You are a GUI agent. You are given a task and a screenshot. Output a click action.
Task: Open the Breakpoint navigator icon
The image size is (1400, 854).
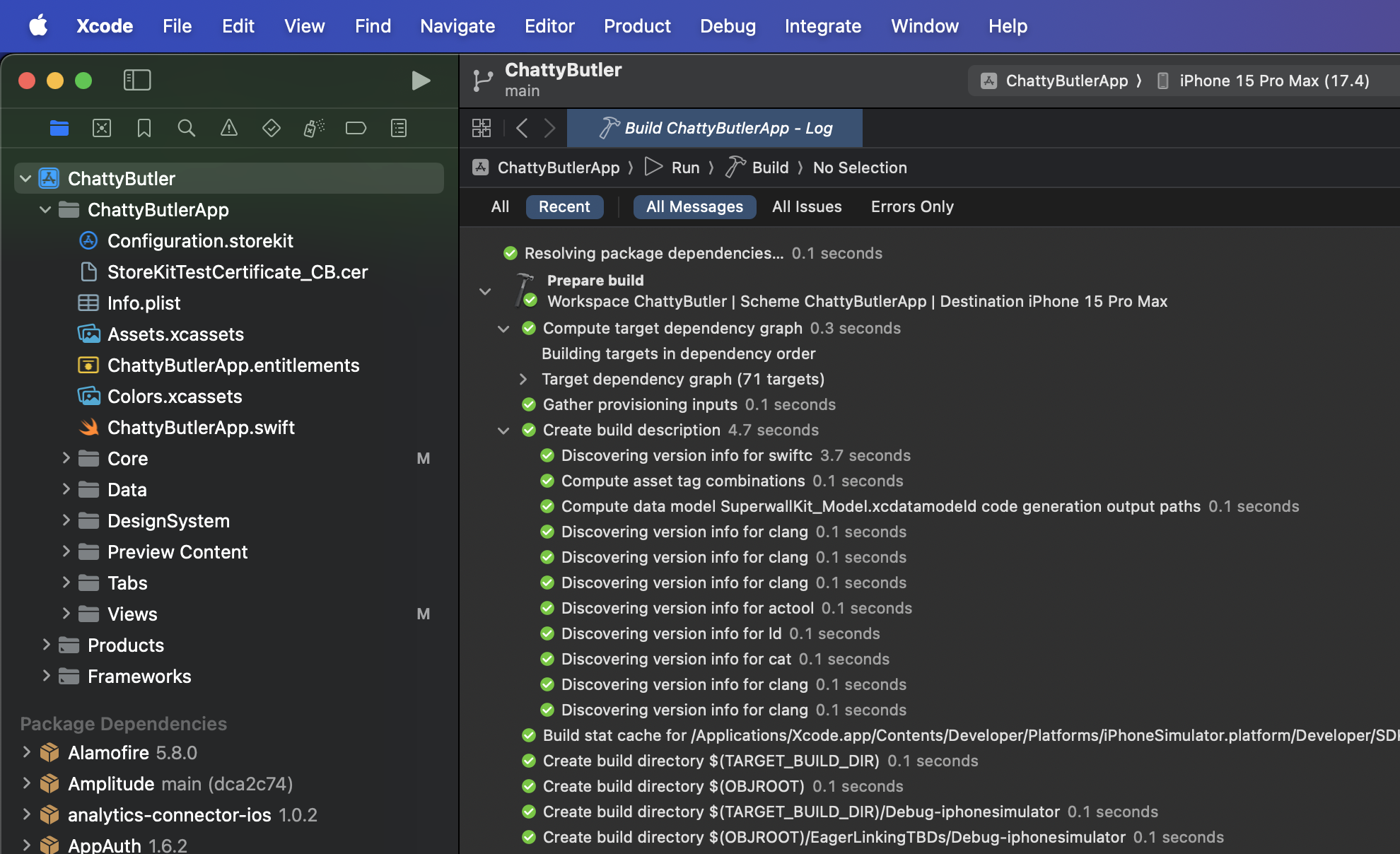pyautogui.click(x=356, y=128)
